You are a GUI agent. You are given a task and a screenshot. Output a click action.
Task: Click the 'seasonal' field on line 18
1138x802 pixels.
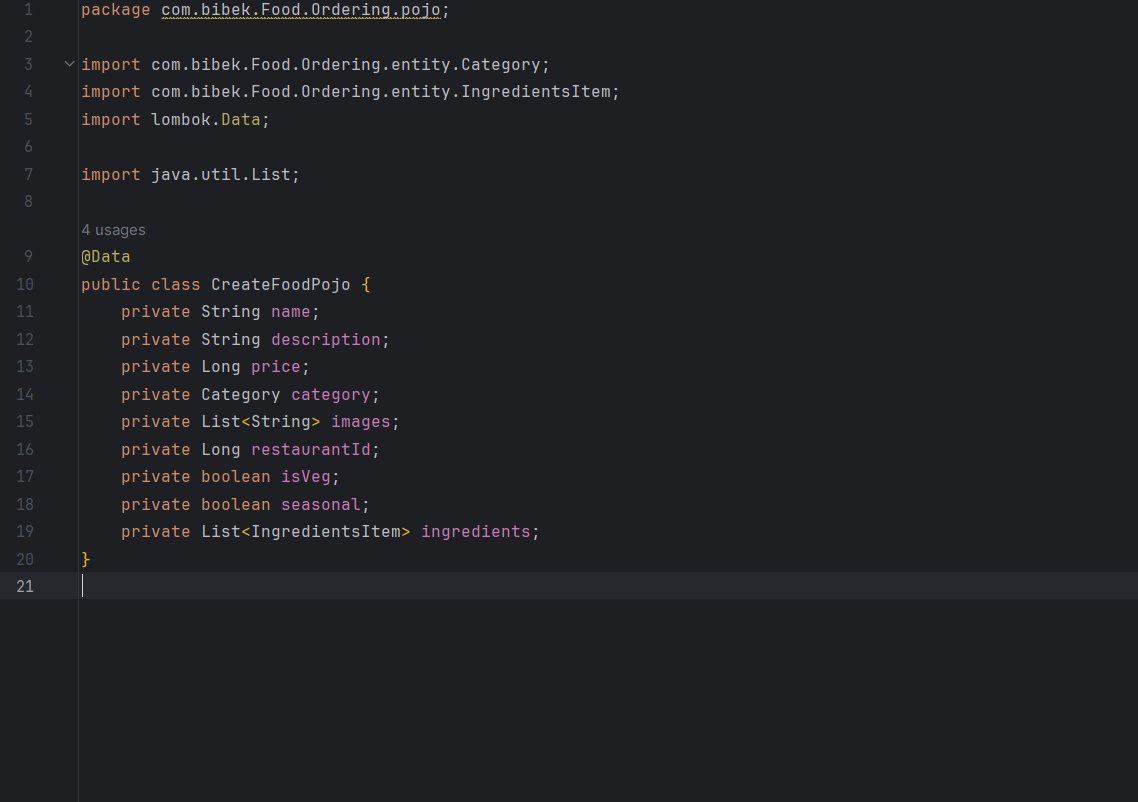(x=321, y=504)
